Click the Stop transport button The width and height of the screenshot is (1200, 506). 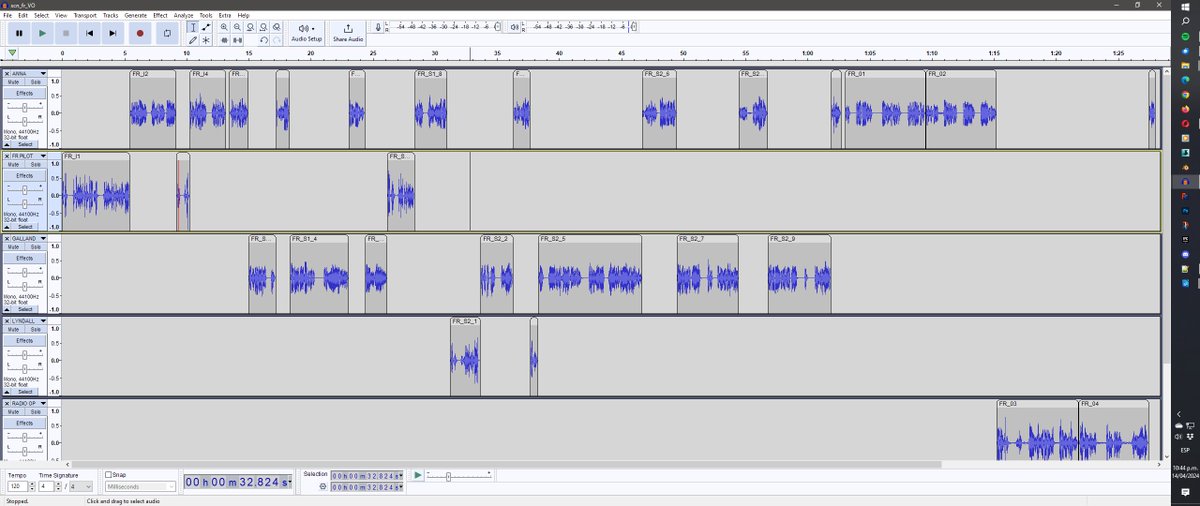pos(66,33)
